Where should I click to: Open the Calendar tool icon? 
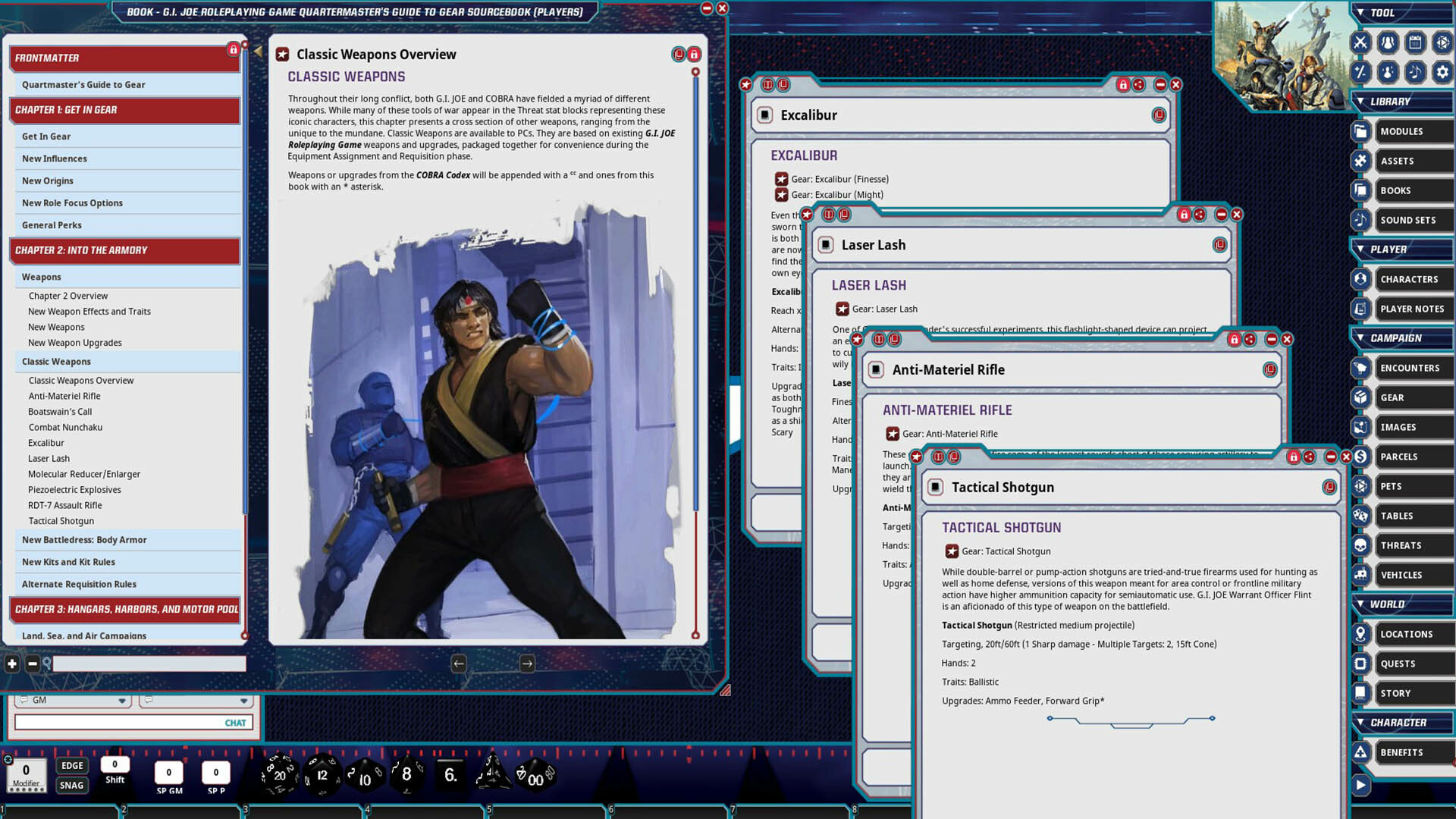point(1414,43)
